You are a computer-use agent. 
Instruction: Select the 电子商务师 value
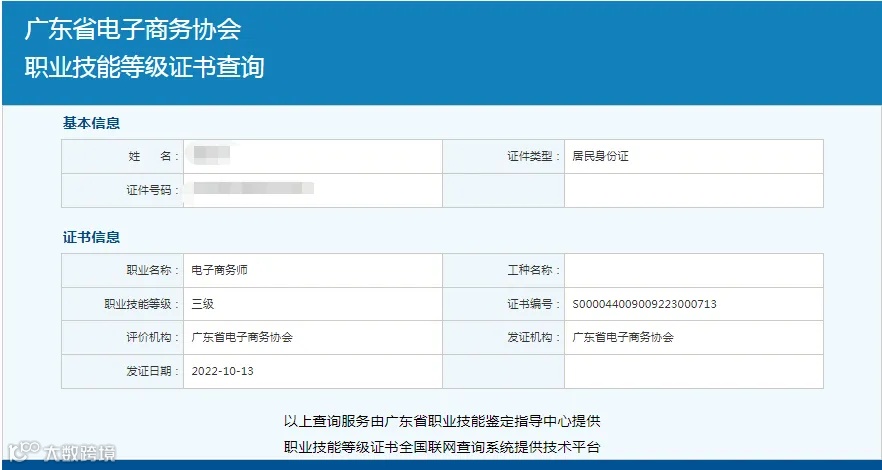[x=219, y=270]
